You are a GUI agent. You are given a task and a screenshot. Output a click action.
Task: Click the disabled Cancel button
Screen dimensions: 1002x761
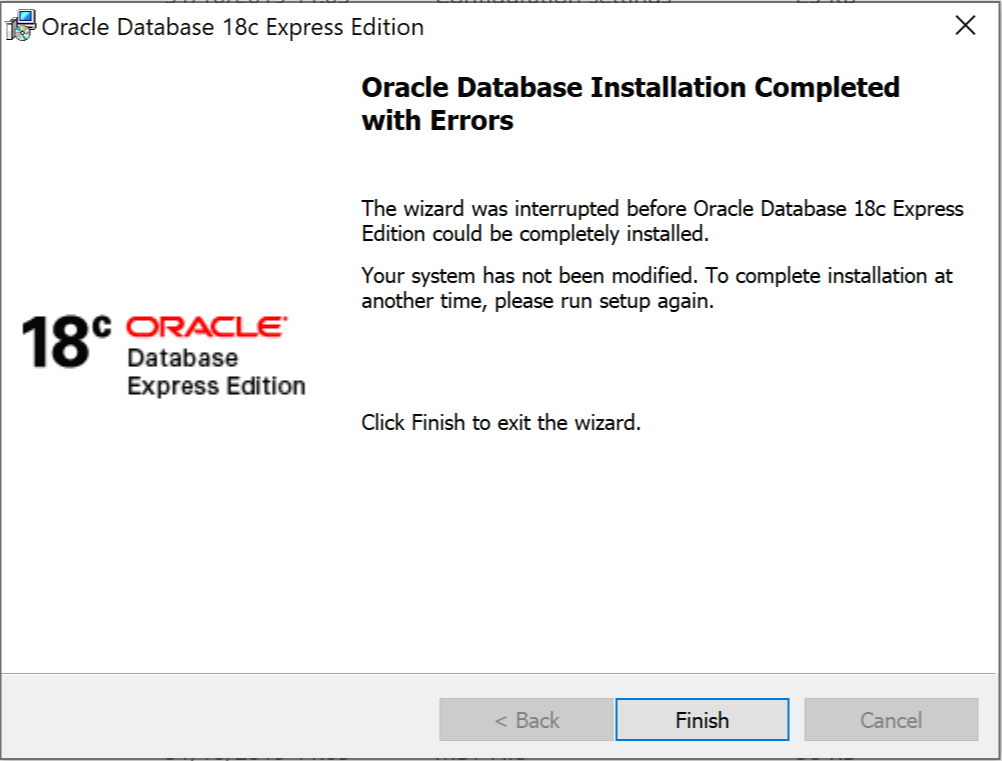pos(890,720)
